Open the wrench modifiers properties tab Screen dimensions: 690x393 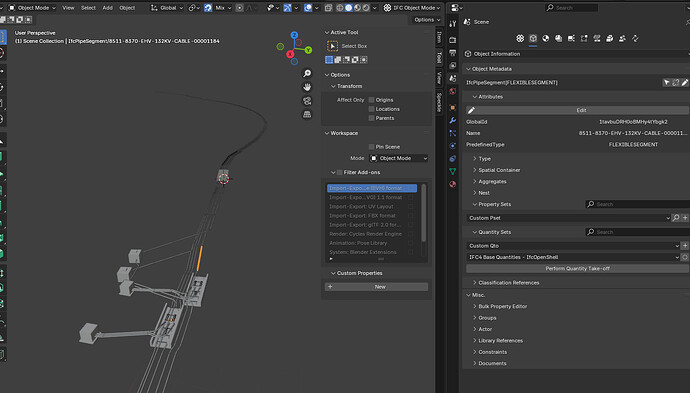tap(452, 120)
